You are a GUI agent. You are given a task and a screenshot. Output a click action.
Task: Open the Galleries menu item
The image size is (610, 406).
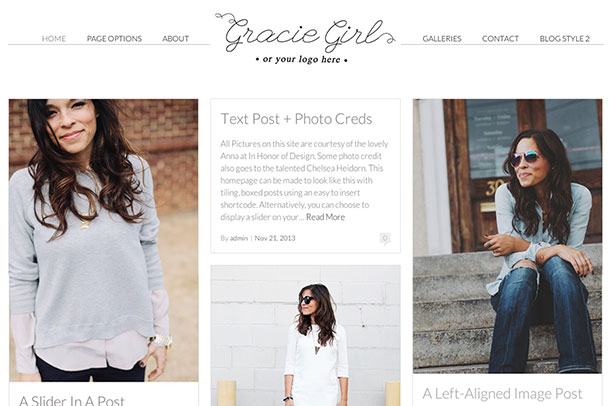coord(442,38)
